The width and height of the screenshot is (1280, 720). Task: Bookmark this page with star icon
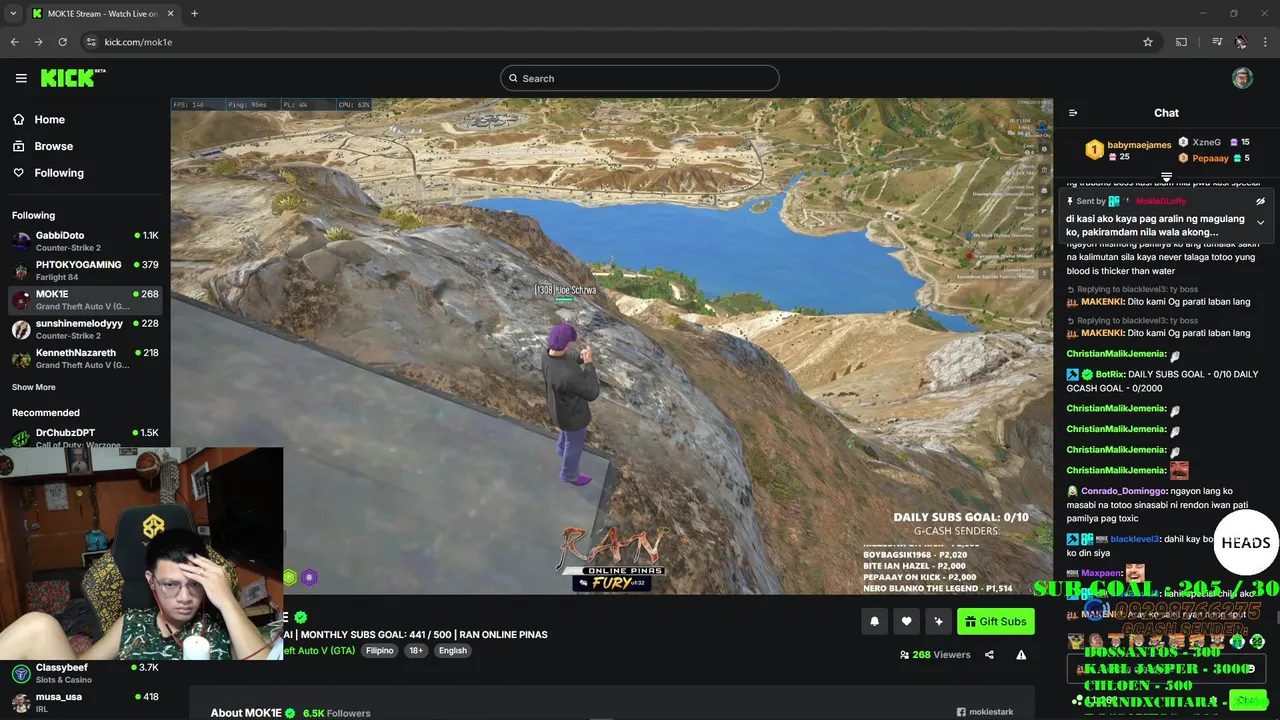point(1148,42)
